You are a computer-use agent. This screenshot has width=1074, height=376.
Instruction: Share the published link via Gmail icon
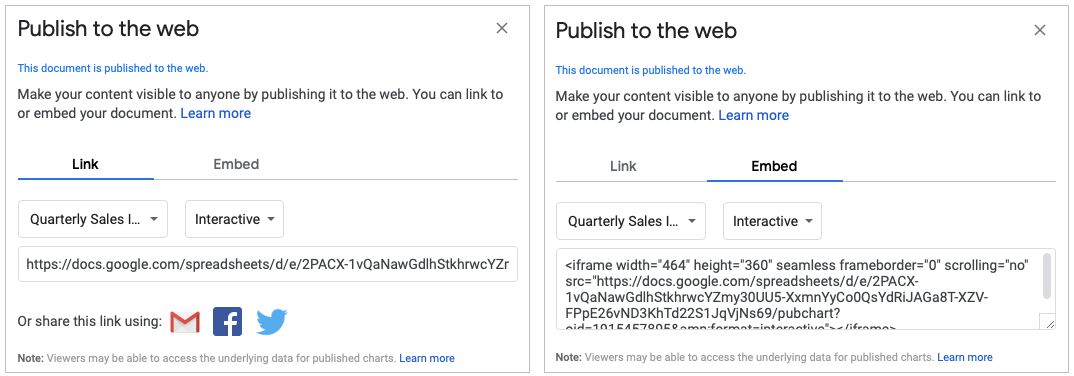click(x=185, y=321)
